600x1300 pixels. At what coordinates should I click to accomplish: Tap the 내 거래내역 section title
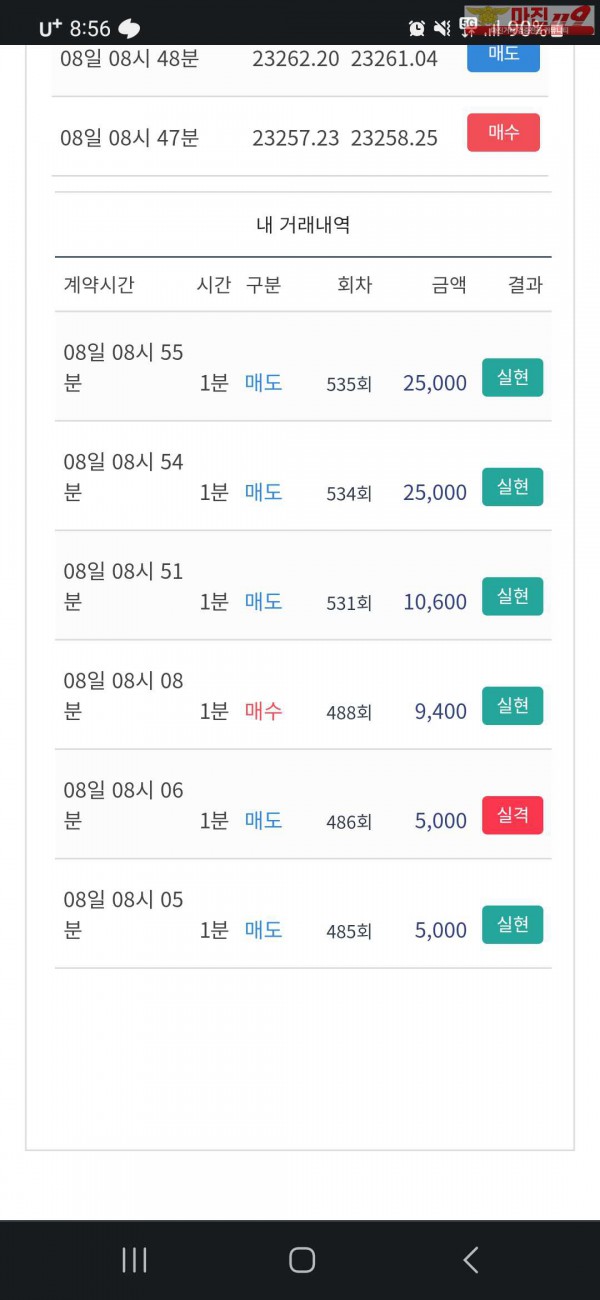click(x=303, y=225)
